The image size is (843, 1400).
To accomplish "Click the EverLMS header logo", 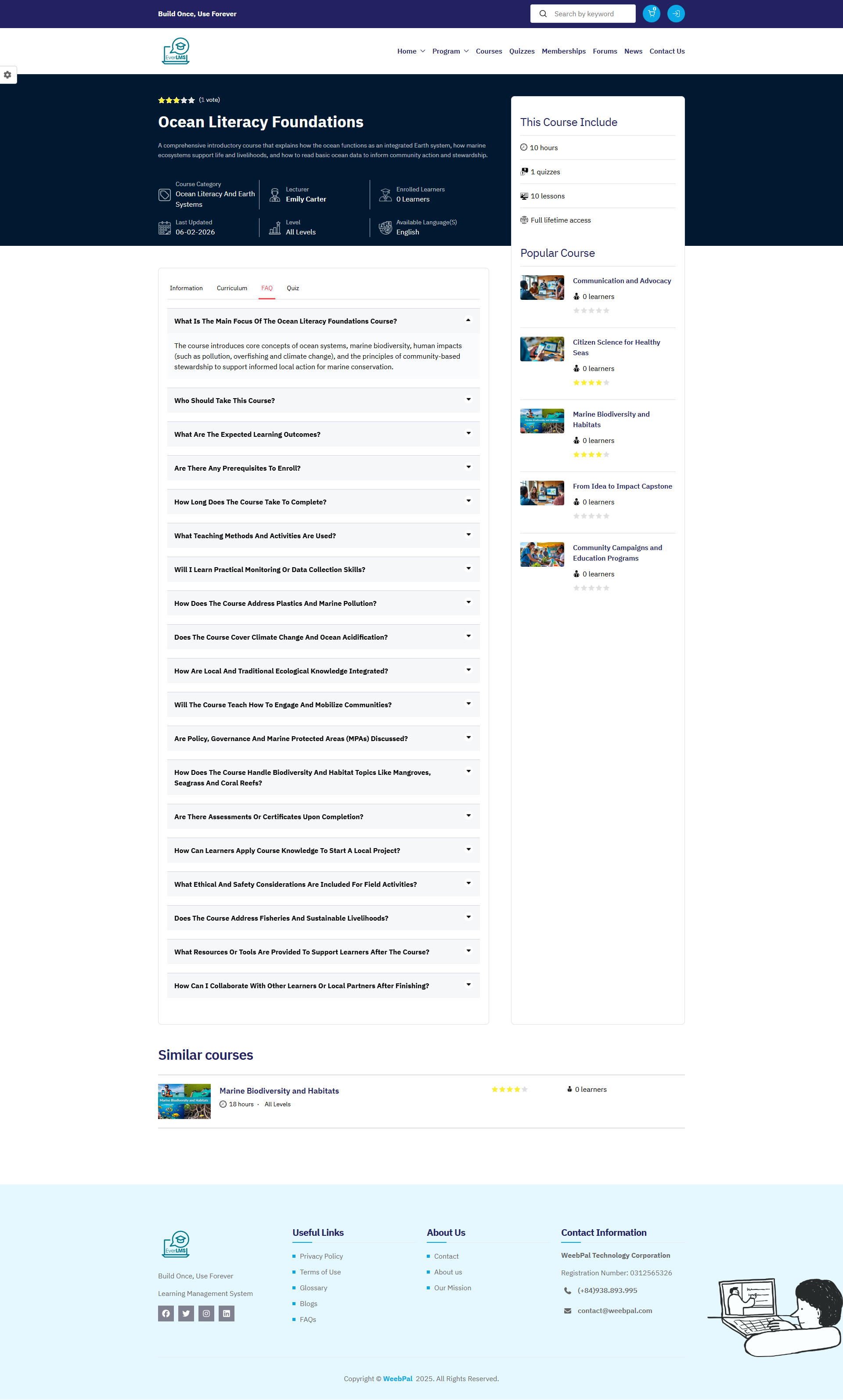I will click(x=176, y=51).
